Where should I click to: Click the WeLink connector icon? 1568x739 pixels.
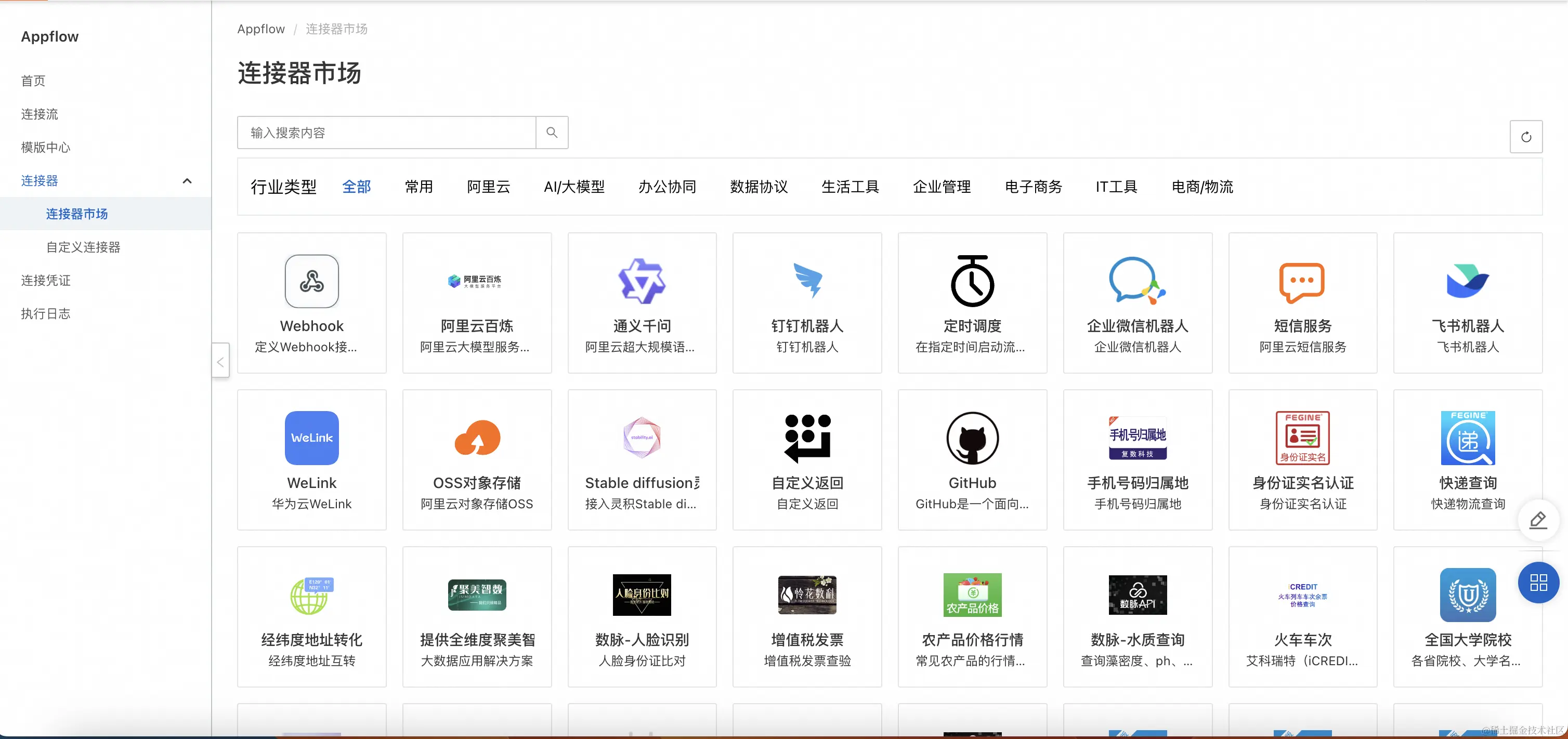click(311, 438)
